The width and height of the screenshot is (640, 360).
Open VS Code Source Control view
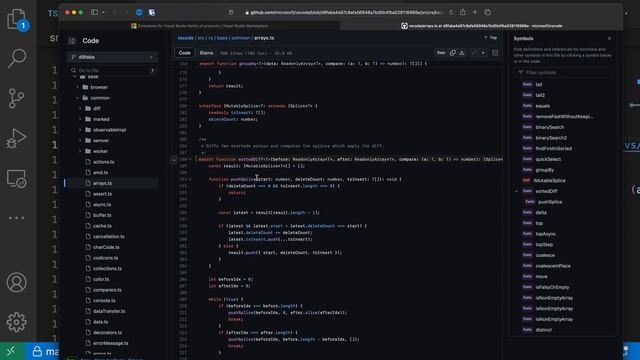pyautogui.click(x=16, y=98)
